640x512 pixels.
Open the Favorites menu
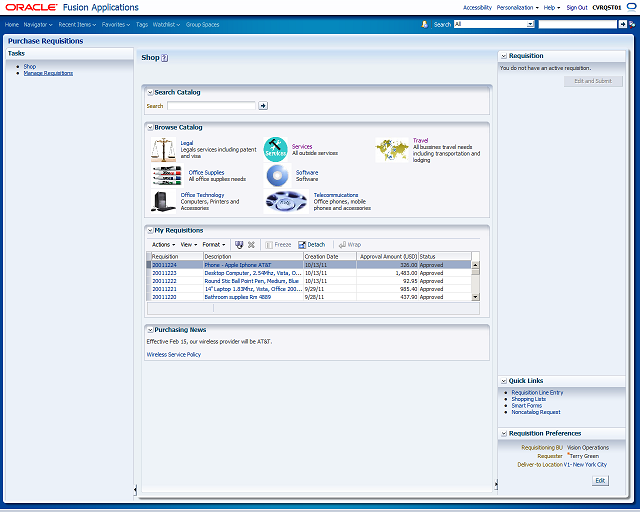[116, 24]
